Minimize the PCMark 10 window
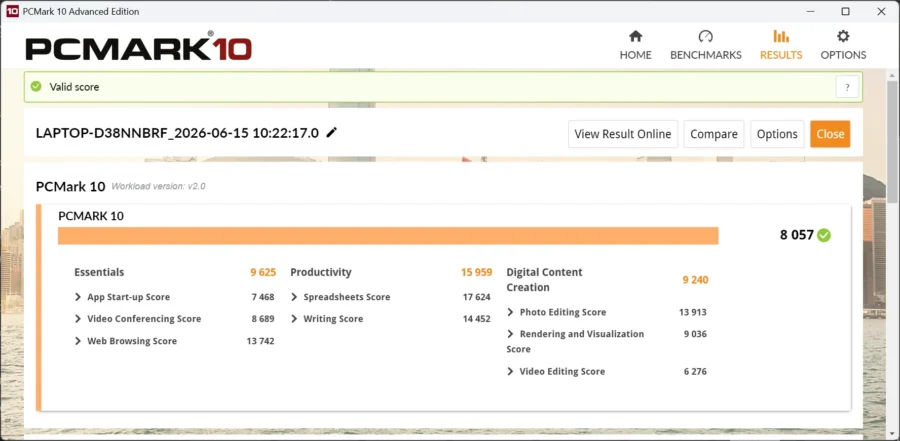 click(810, 11)
